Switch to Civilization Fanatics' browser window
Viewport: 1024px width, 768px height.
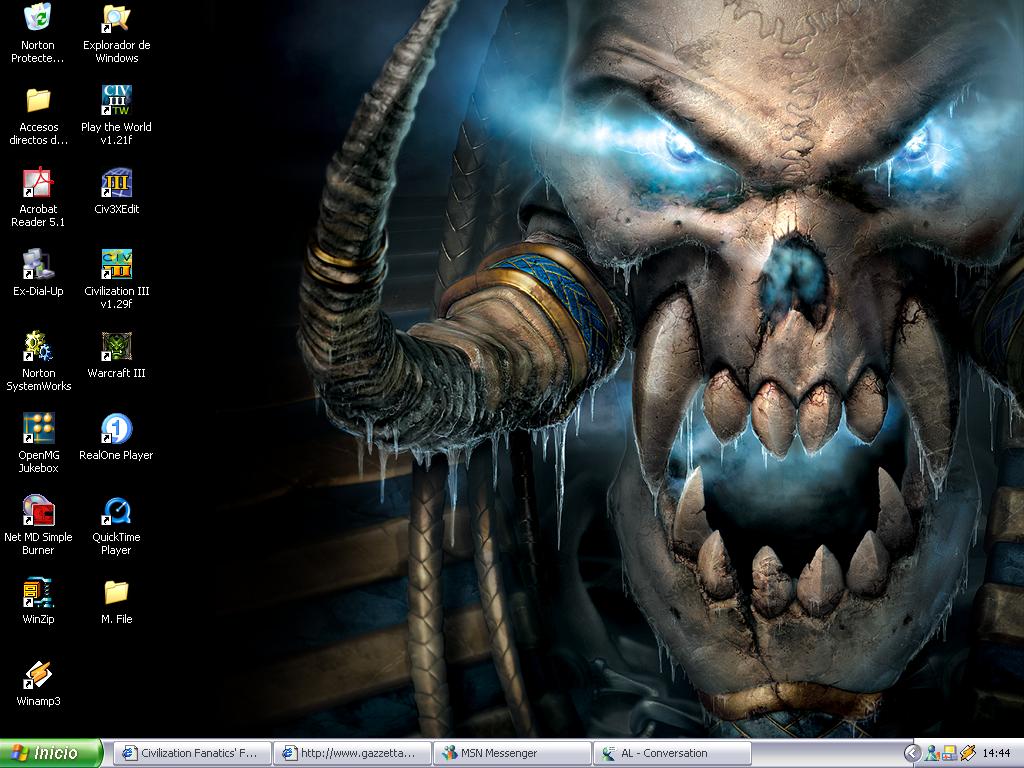coord(193,753)
